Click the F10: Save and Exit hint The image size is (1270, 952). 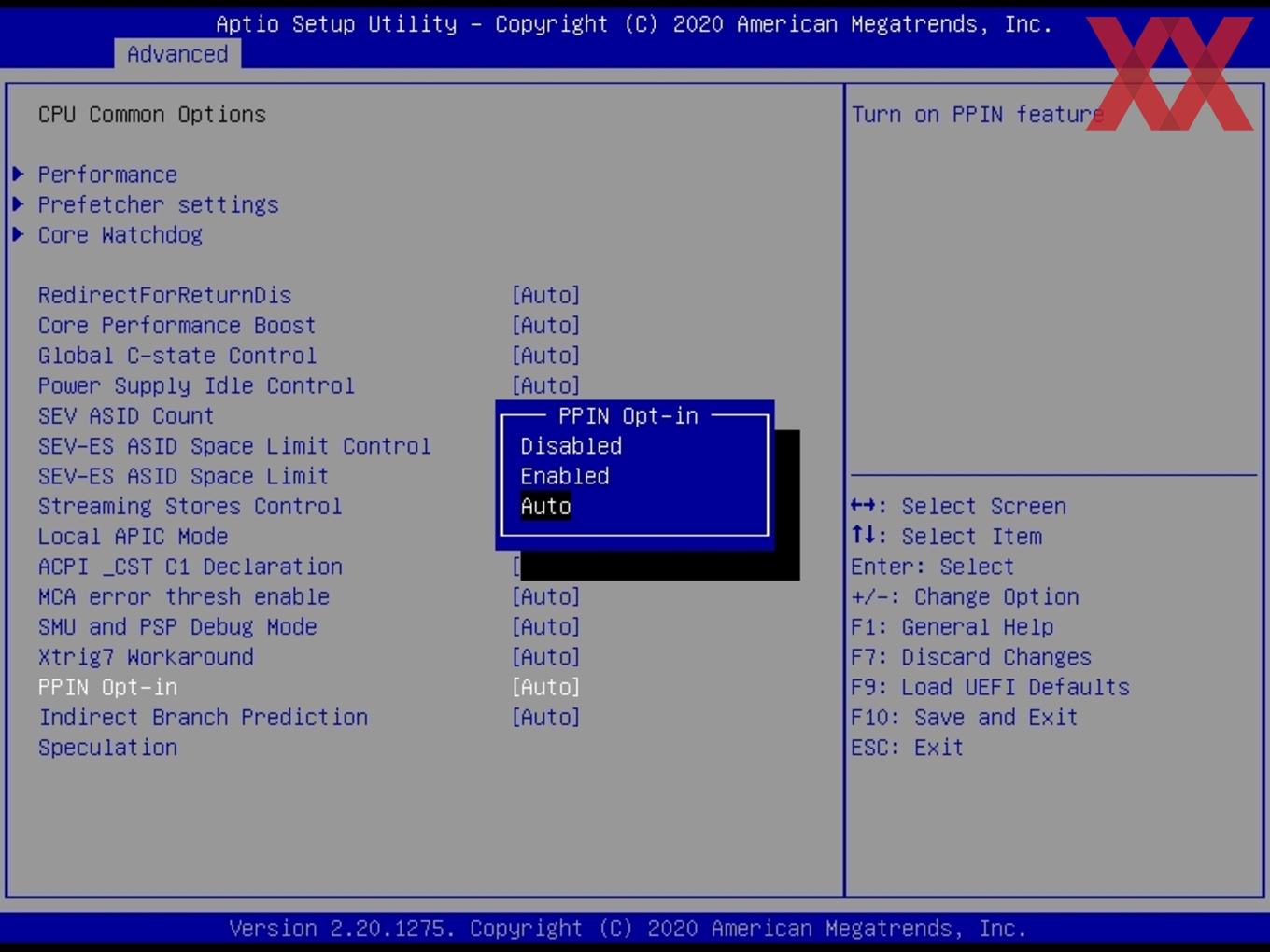(x=964, y=717)
